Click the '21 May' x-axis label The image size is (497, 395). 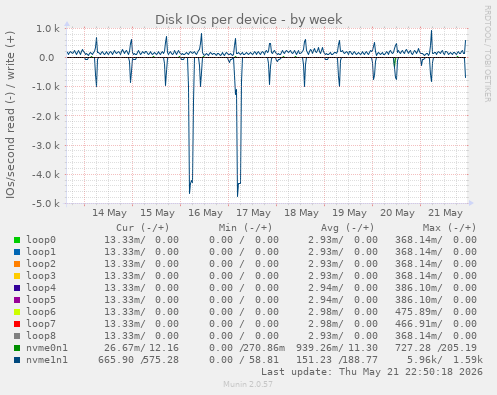pyautogui.click(x=445, y=213)
